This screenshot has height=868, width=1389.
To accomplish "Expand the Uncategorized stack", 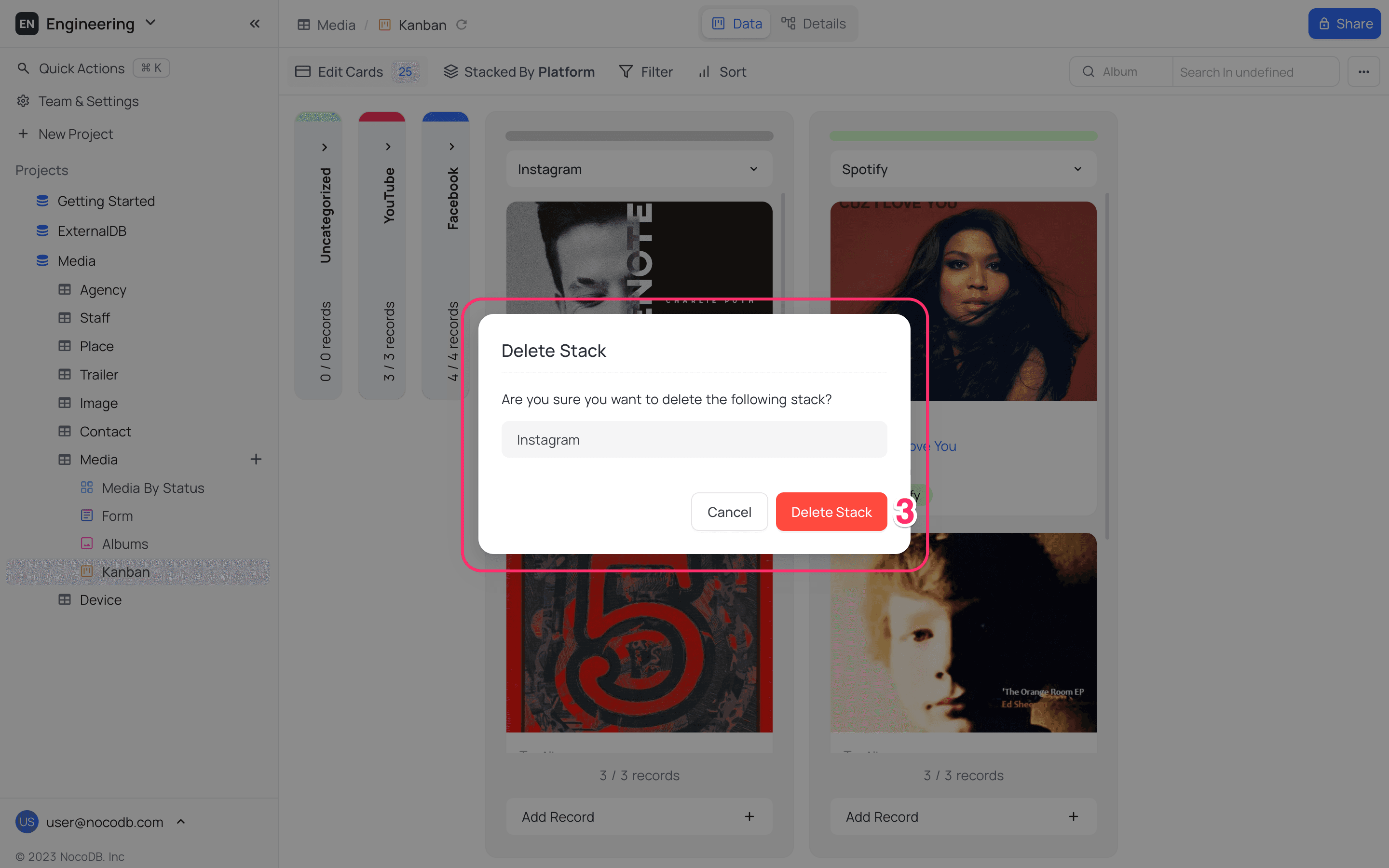I will (x=324, y=148).
